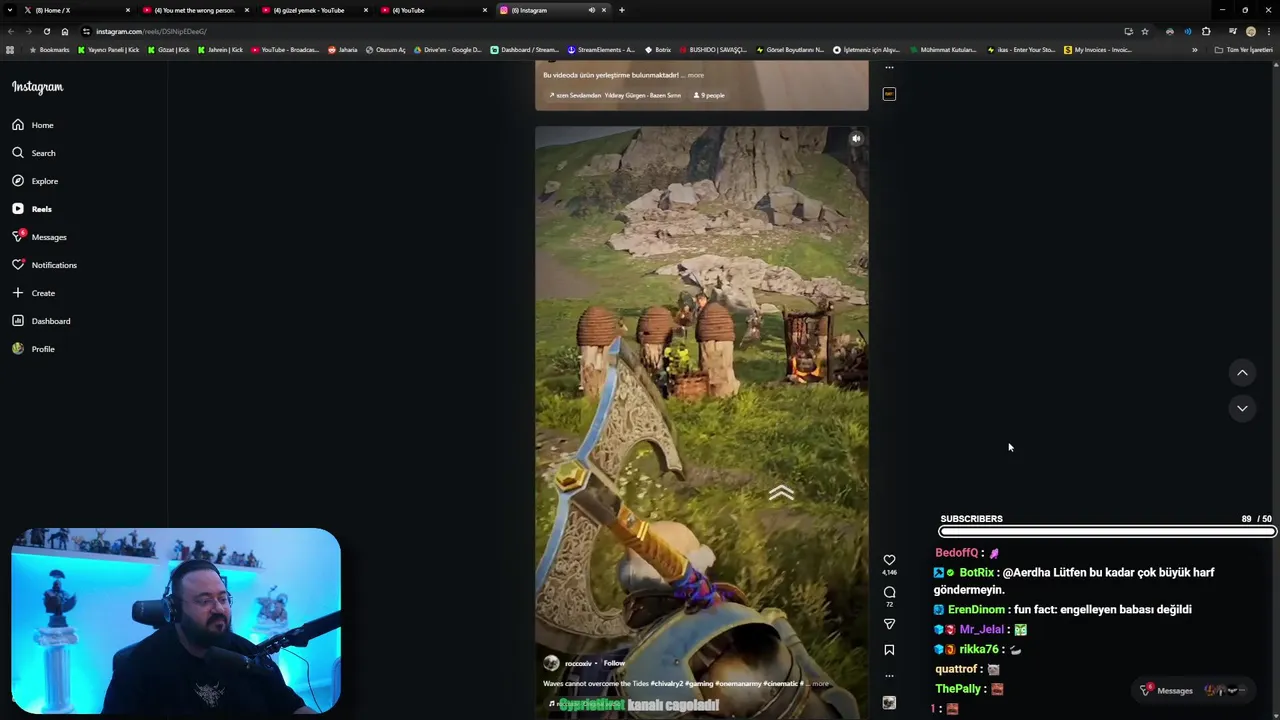The width and height of the screenshot is (1280, 720).
Task: Open the tab search dropdown
Action: pyautogui.click(x=10, y=10)
